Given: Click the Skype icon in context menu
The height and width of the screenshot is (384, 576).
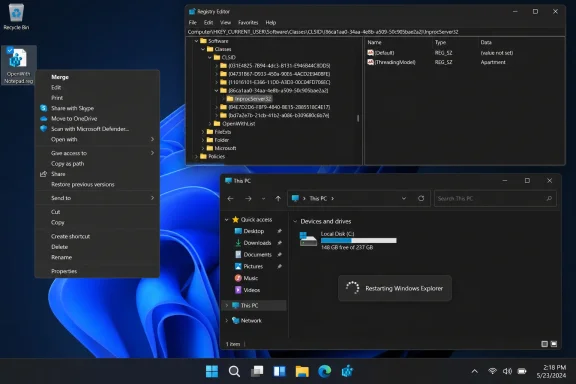Looking at the screenshot, I should [43, 108].
